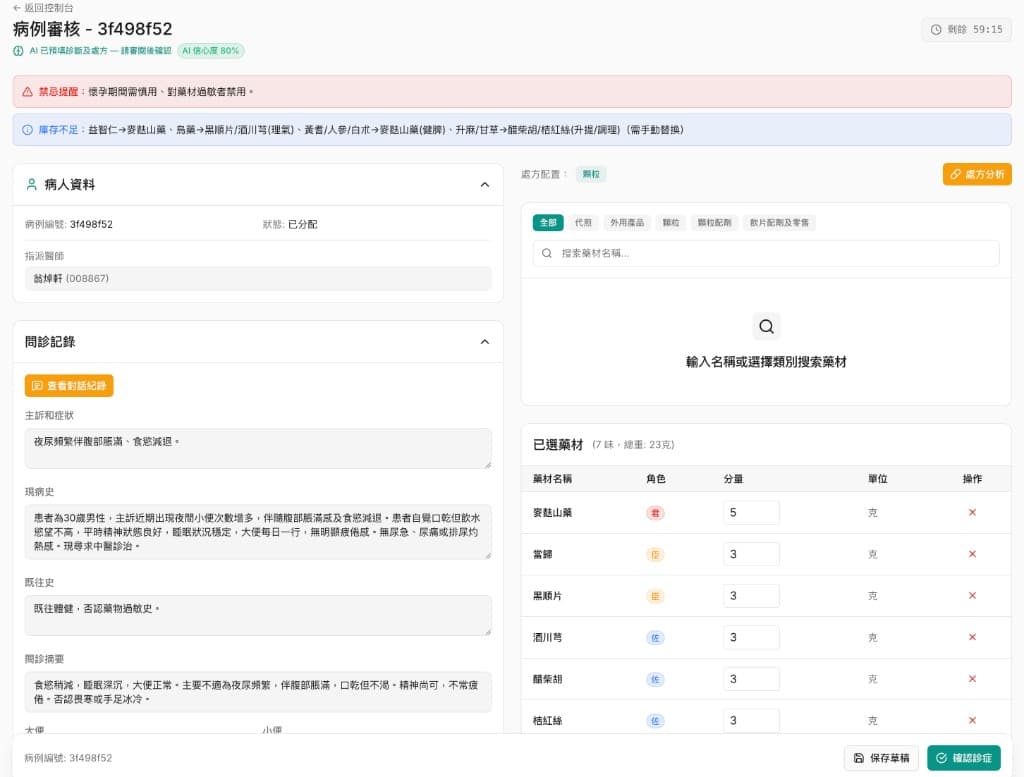Click the large search icon above 輸入名稱或選擇類別搜索藥材
This screenshot has height=777, width=1024.
pos(766,326)
